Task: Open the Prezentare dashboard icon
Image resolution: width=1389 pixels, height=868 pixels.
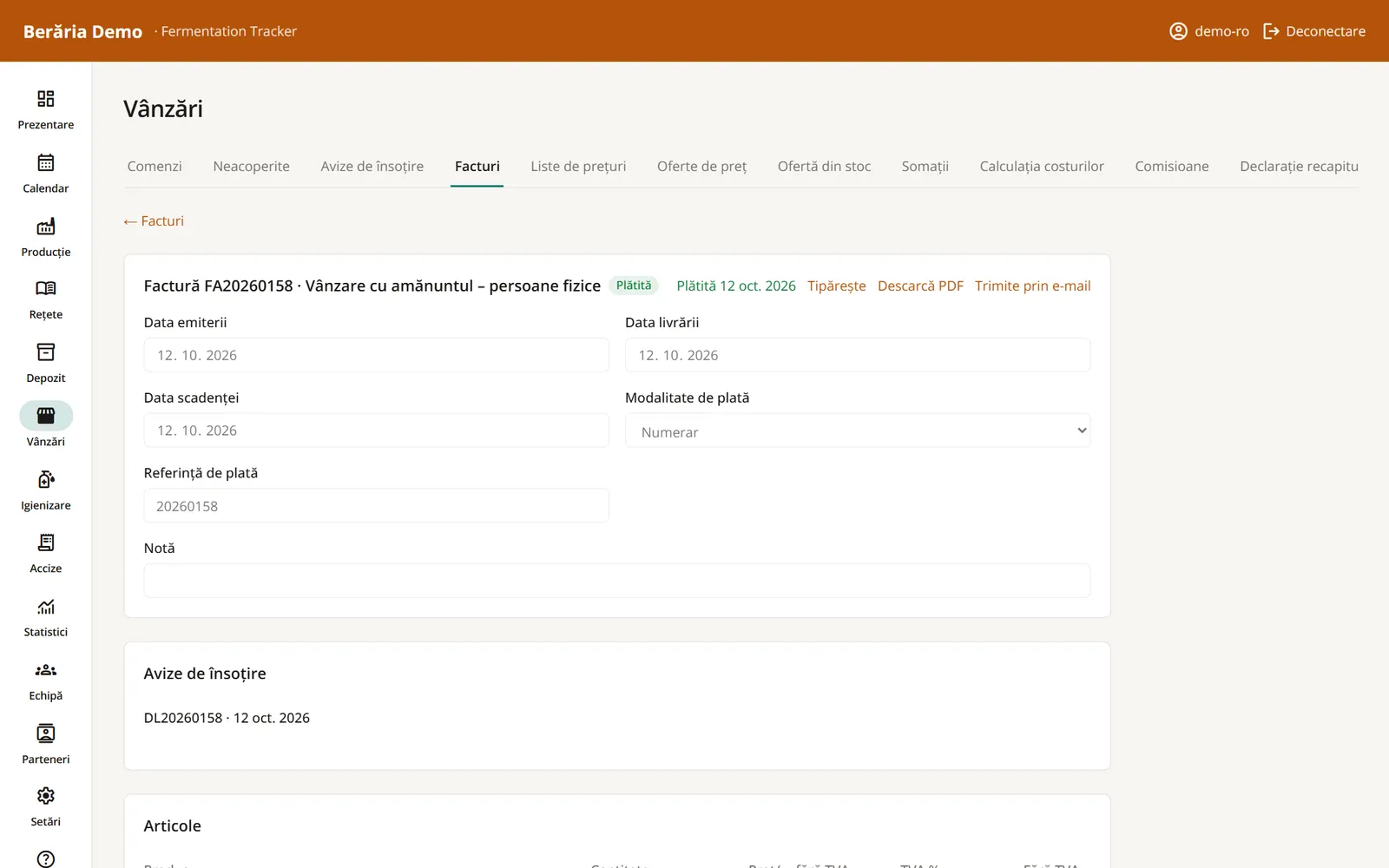Action: coord(46,99)
